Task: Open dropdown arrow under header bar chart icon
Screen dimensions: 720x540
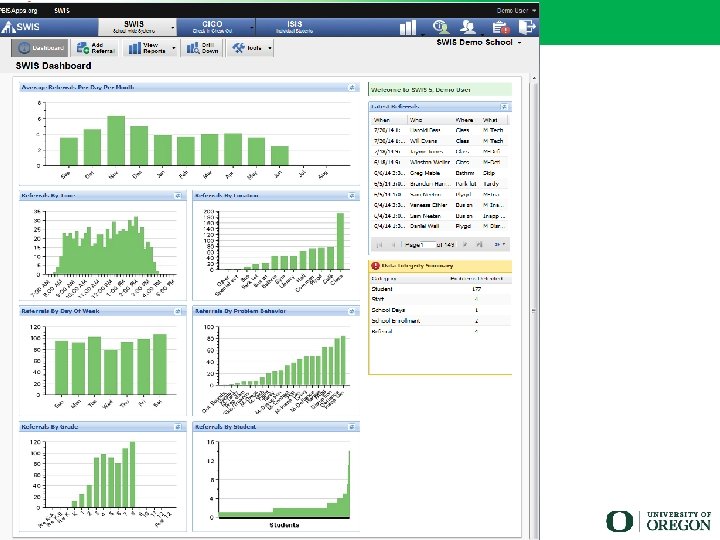Action: pos(422,34)
